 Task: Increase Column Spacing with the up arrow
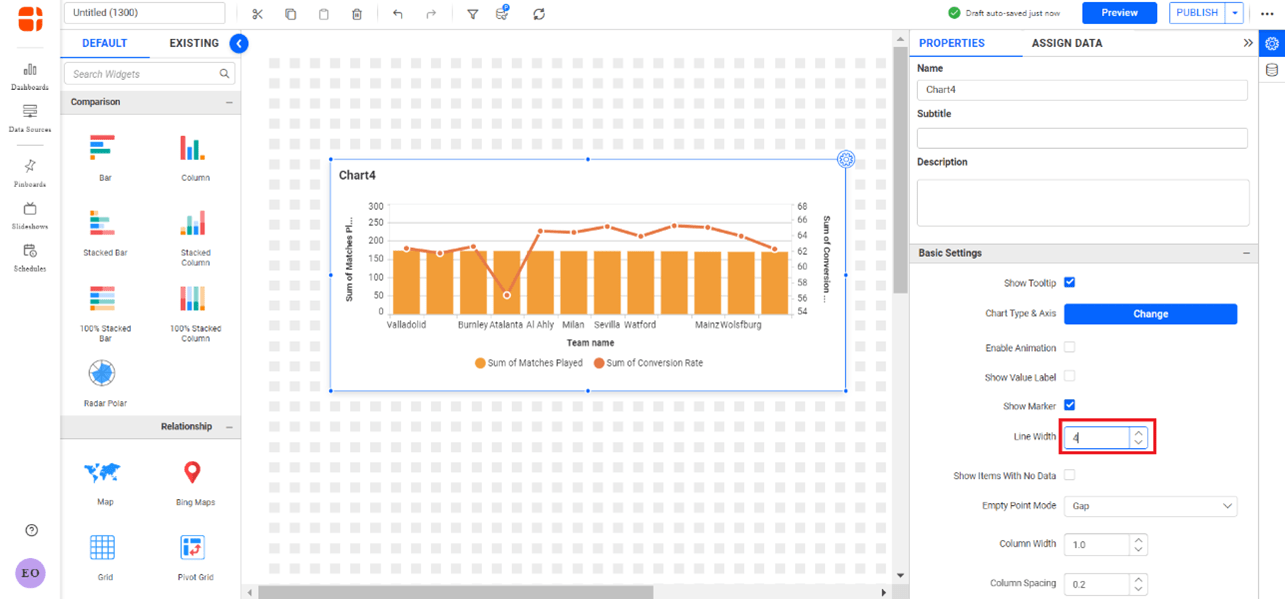pyautogui.click(x=1138, y=578)
